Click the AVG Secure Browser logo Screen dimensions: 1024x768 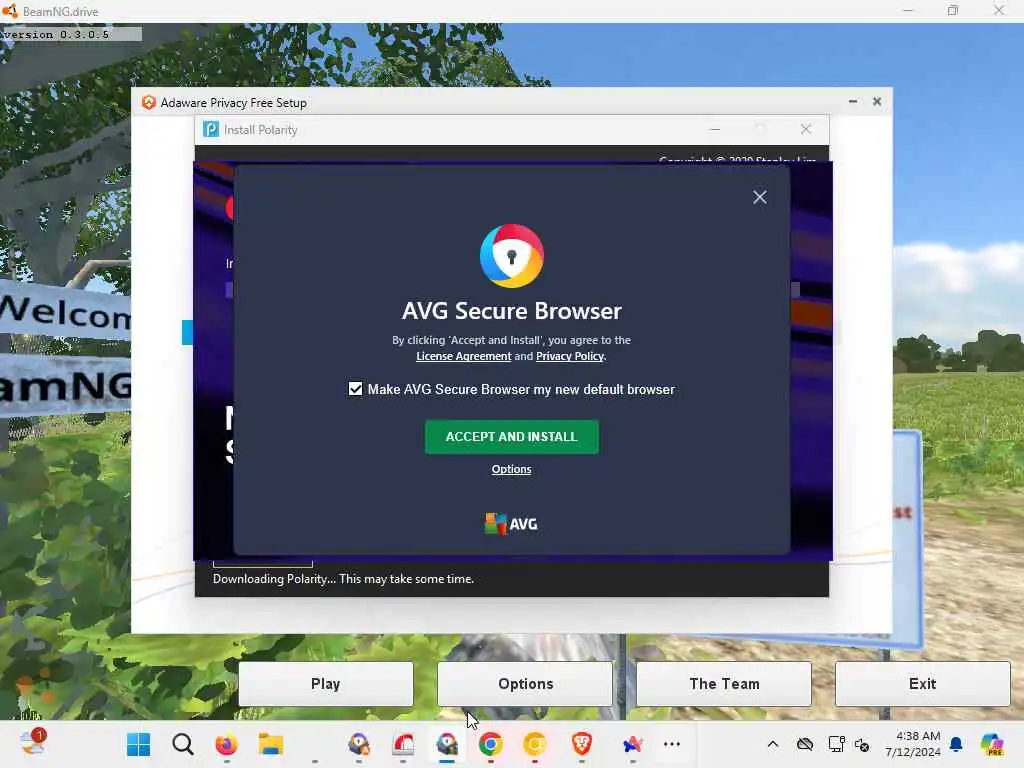[x=511, y=256]
